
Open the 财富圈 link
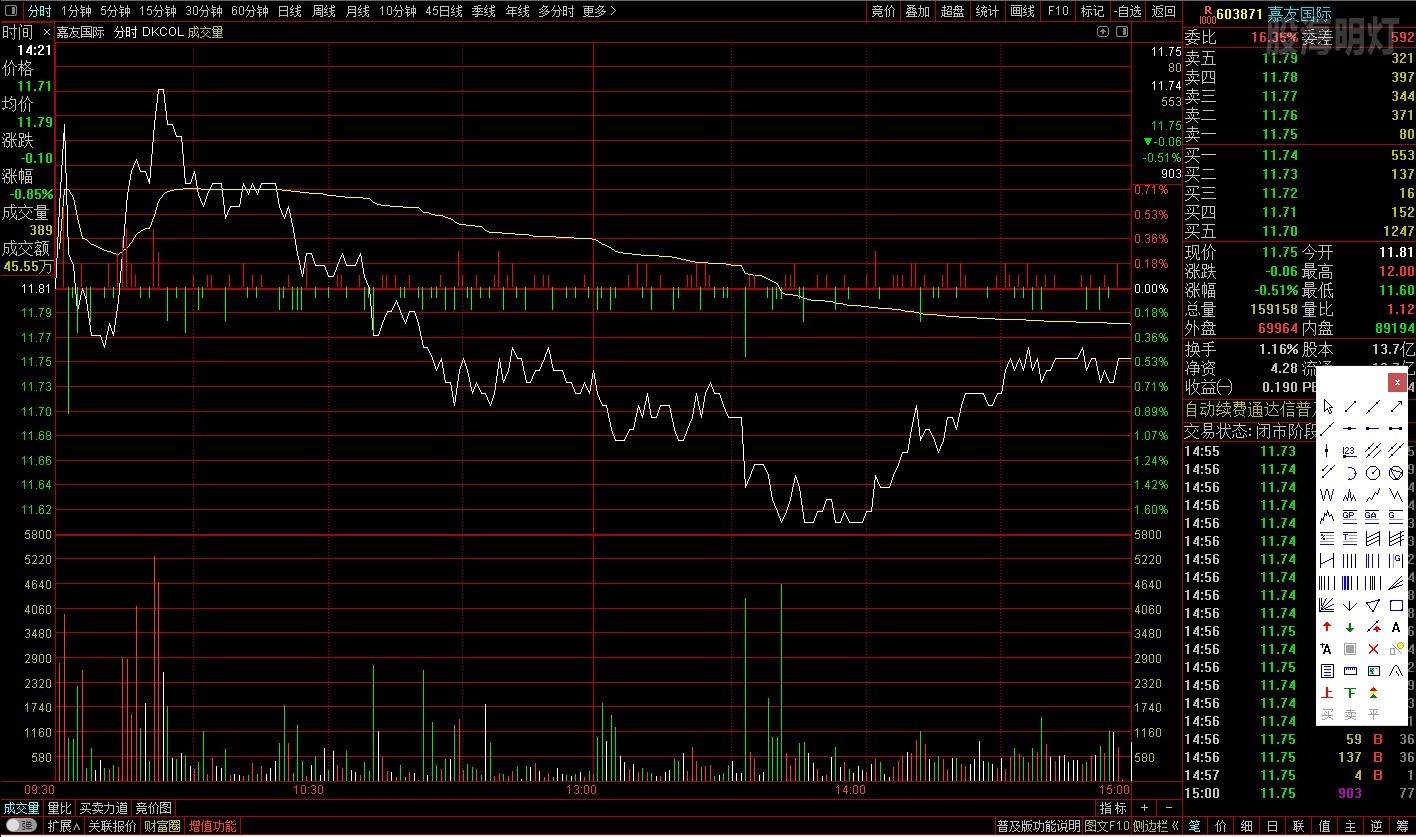point(162,826)
